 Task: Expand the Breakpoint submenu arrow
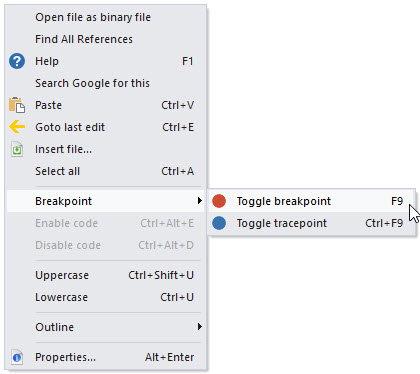click(x=199, y=201)
